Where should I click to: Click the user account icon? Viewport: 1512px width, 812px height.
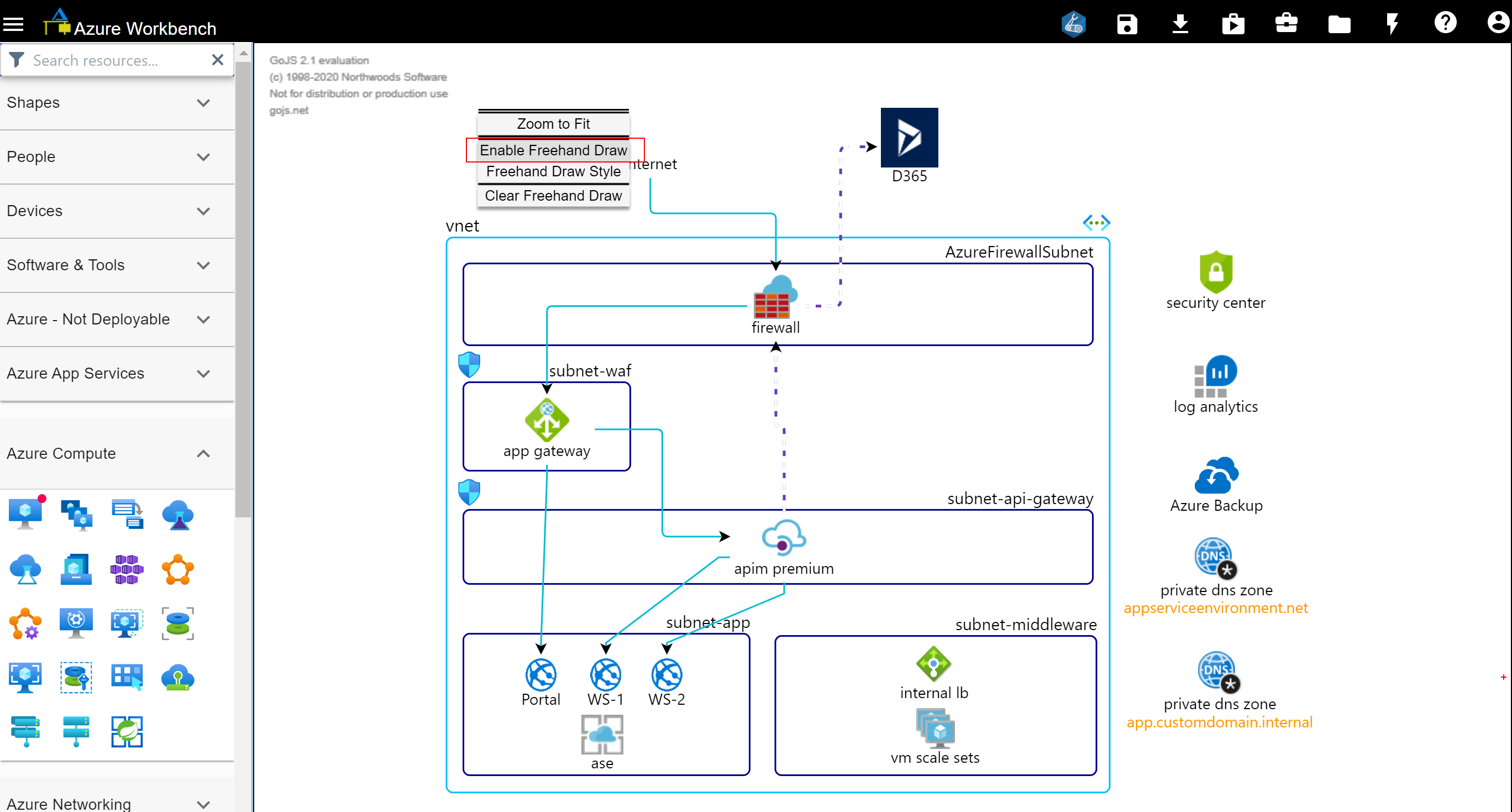coord(1497,23)
